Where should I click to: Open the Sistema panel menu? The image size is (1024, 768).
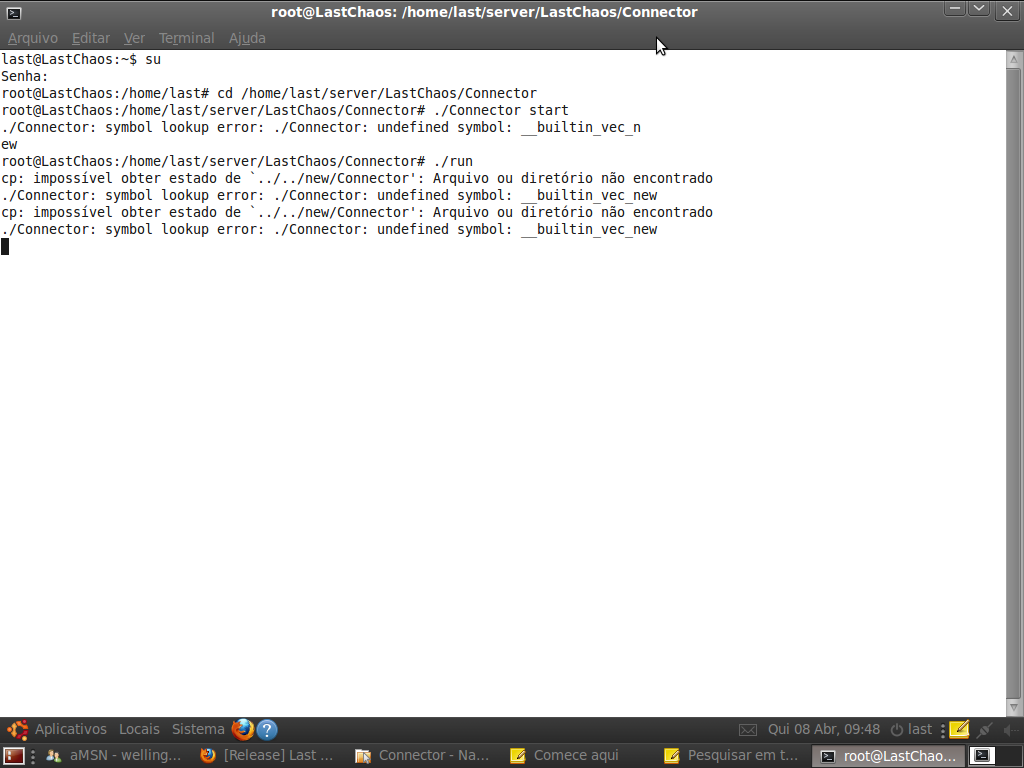(x=198, y=729)
